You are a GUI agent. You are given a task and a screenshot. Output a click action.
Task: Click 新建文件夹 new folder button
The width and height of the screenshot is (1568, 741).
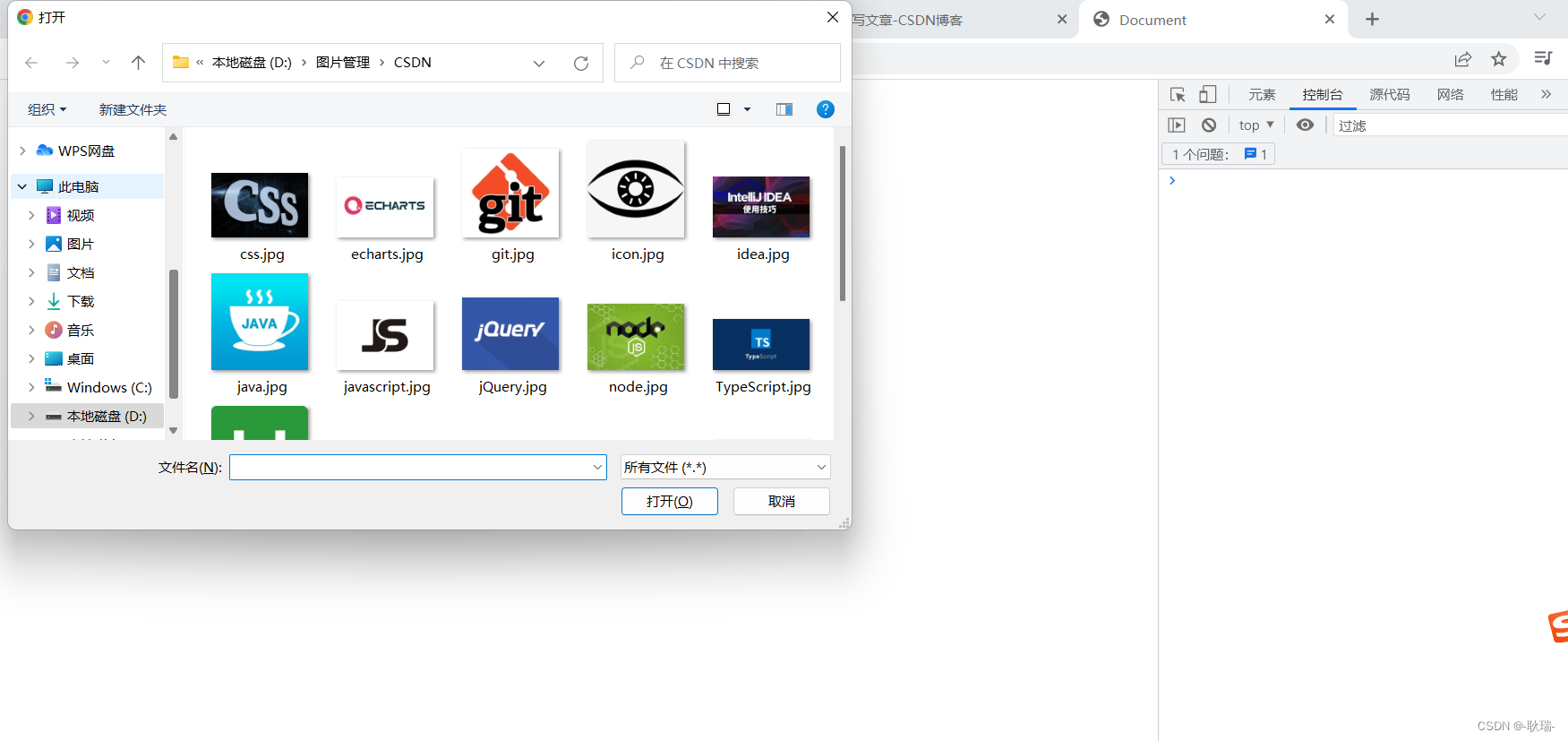[133, 109]
